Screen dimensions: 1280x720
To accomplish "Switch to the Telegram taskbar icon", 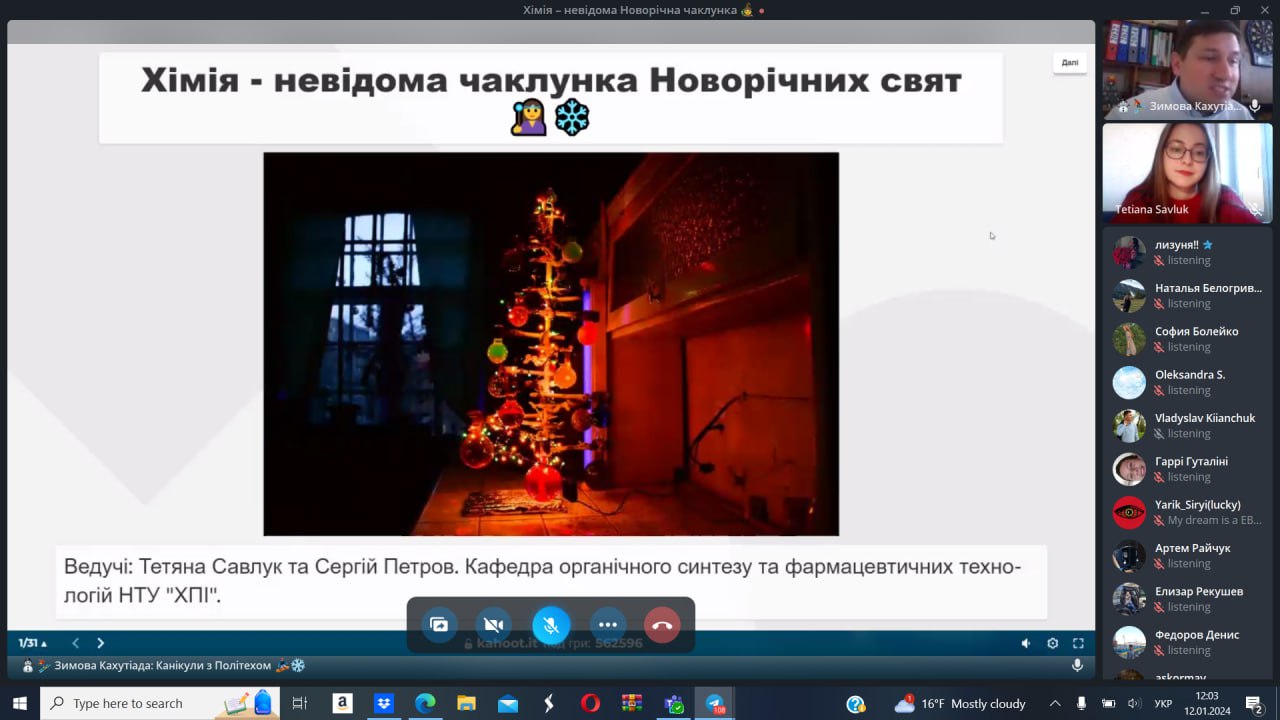I will pyautogui.click(x=715, y=703).
